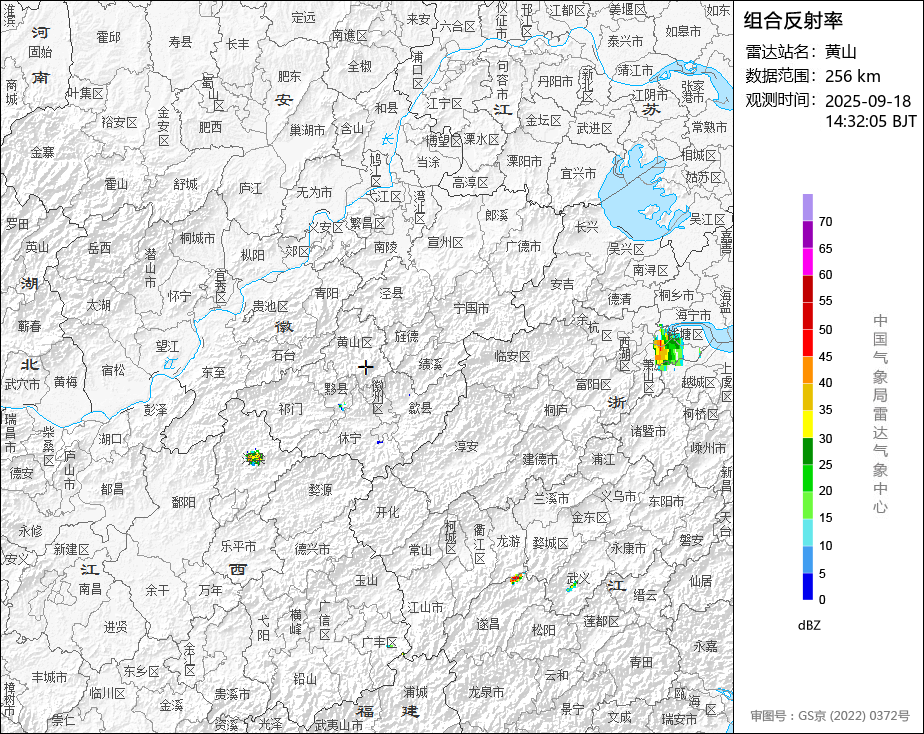Image resolution: width=924 pixels, height=734 pixels.
Task: Click the radar echo cluster over 钱塘区
Action: coord(669,348)
